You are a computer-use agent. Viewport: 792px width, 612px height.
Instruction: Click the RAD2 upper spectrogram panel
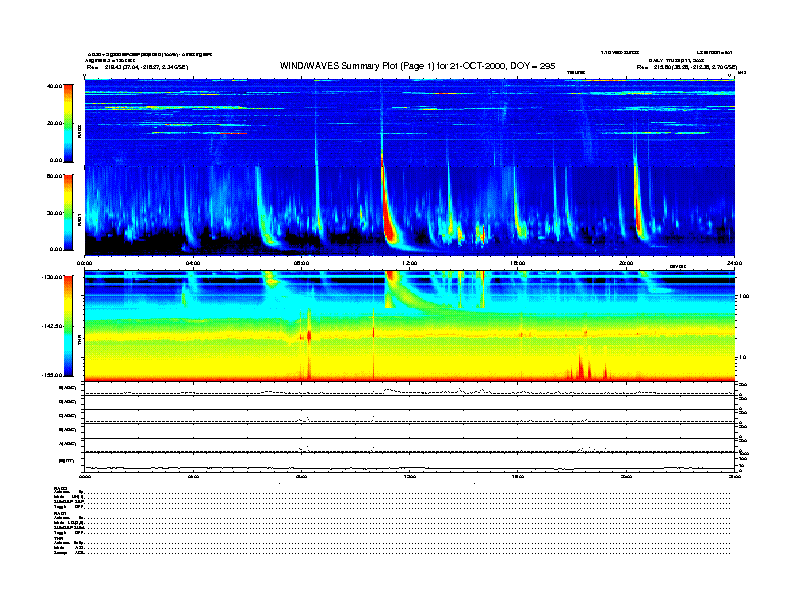410,123
